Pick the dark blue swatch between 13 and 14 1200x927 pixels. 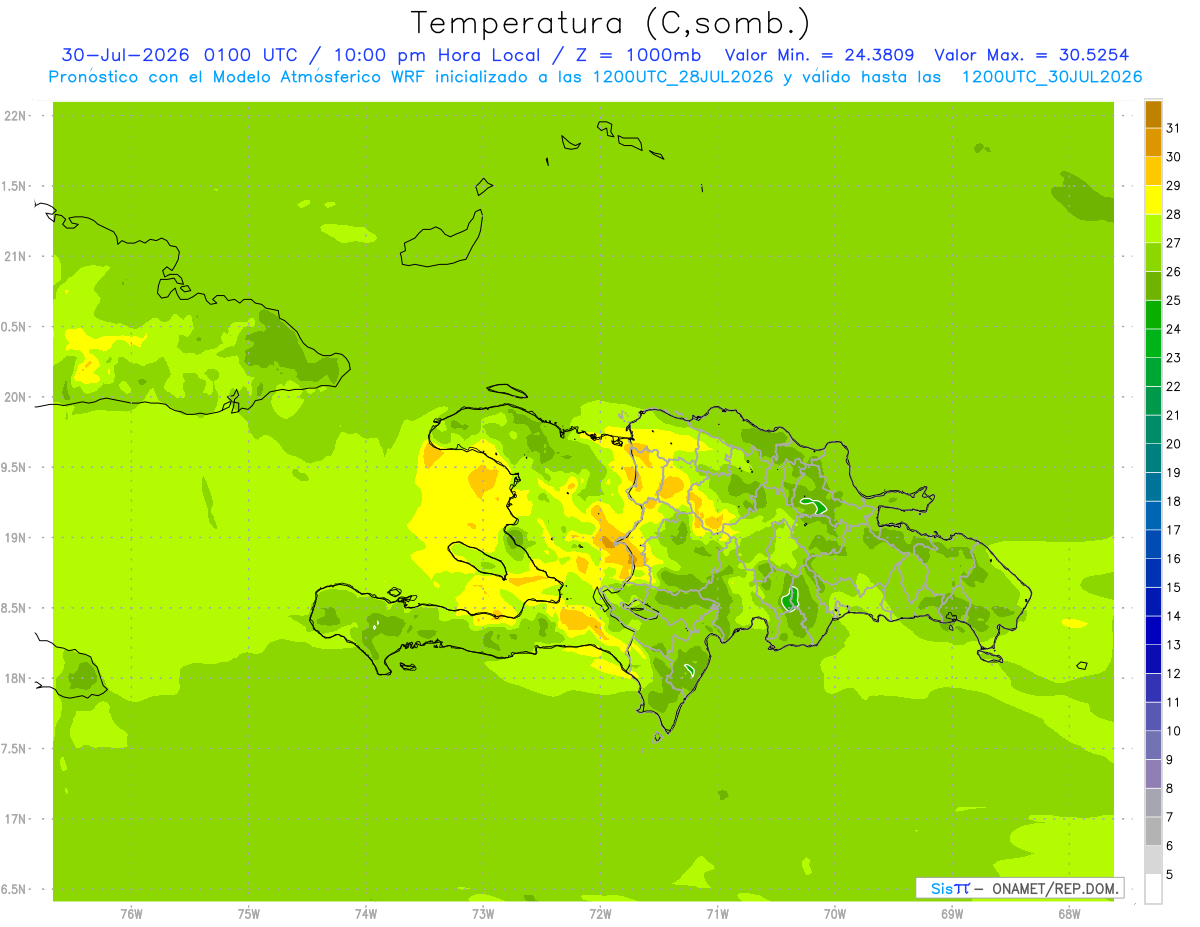click(1153, 631)
